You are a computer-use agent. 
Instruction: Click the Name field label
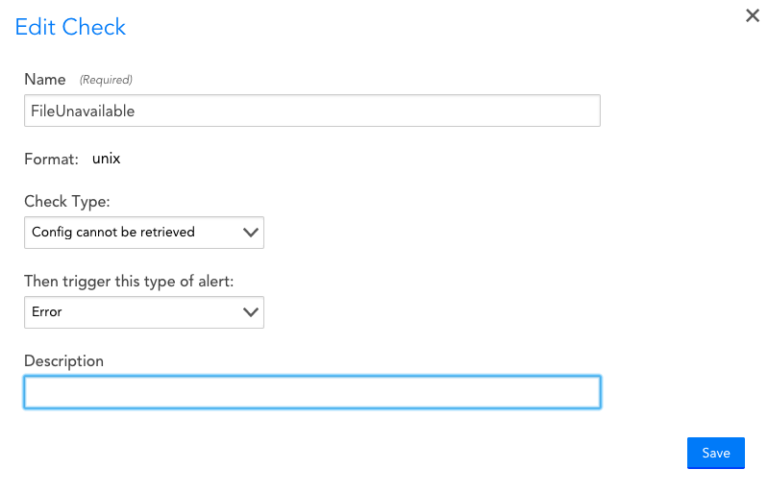[x=45, y=79]
